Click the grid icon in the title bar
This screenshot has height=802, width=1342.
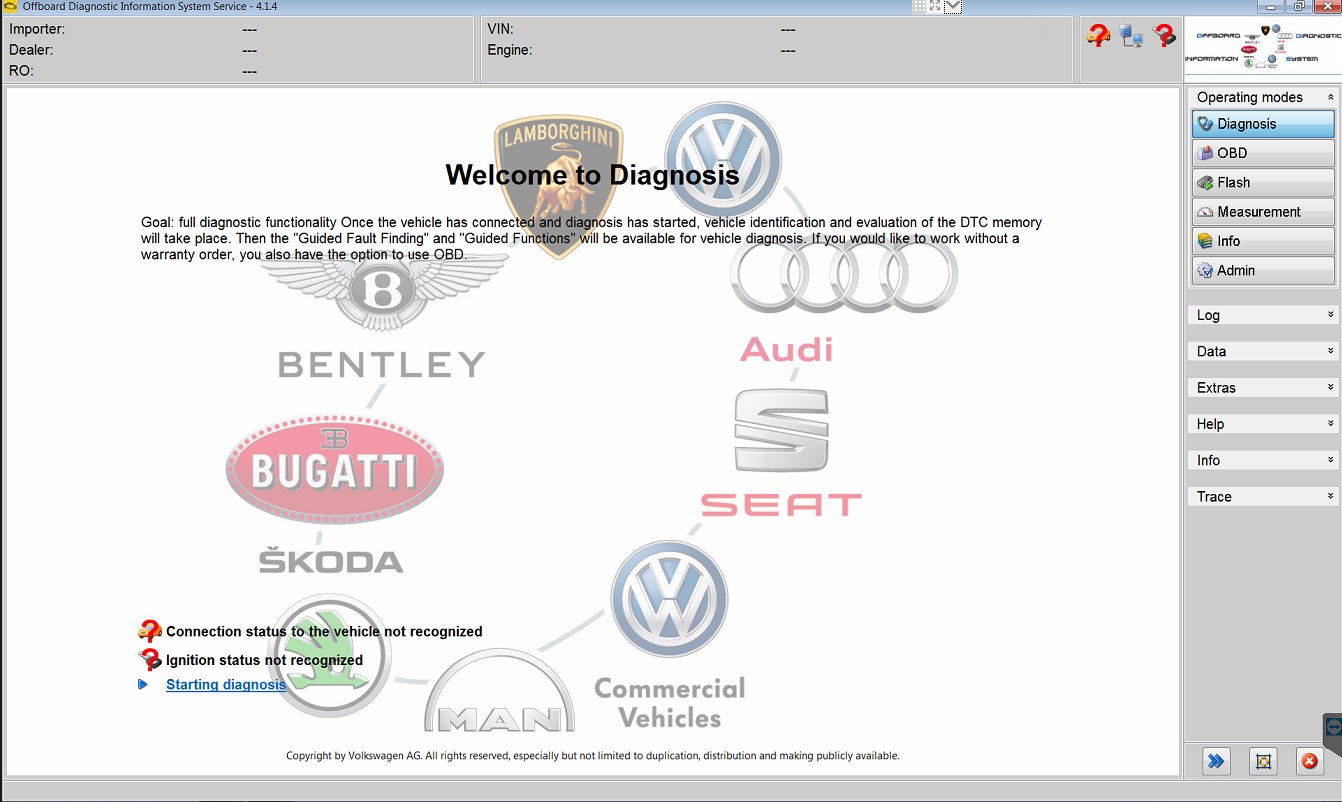point(919,6)
